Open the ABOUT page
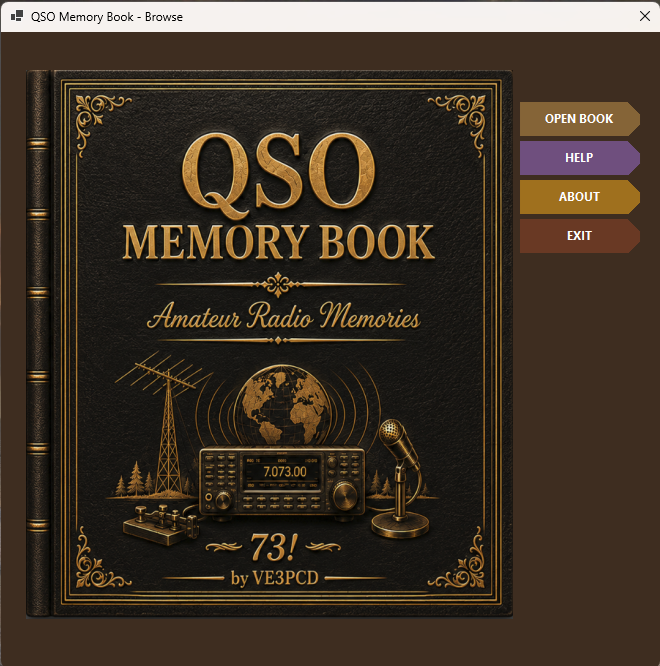The height and width of the screenshot is (666, 660). tap(579, 197)
